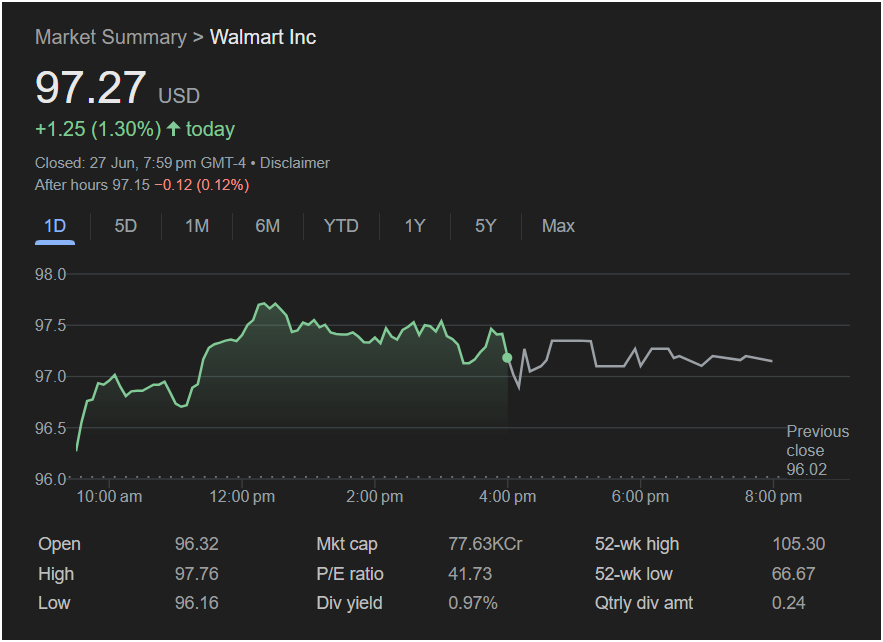Select the YTD tab
The image size is (883, 642).
tap(341, 226)
